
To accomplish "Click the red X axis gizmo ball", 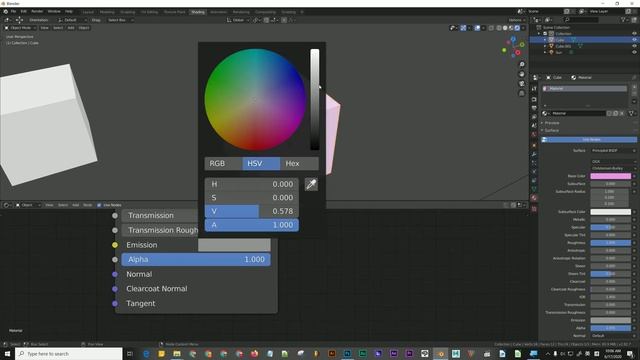I will click(518, 53).
